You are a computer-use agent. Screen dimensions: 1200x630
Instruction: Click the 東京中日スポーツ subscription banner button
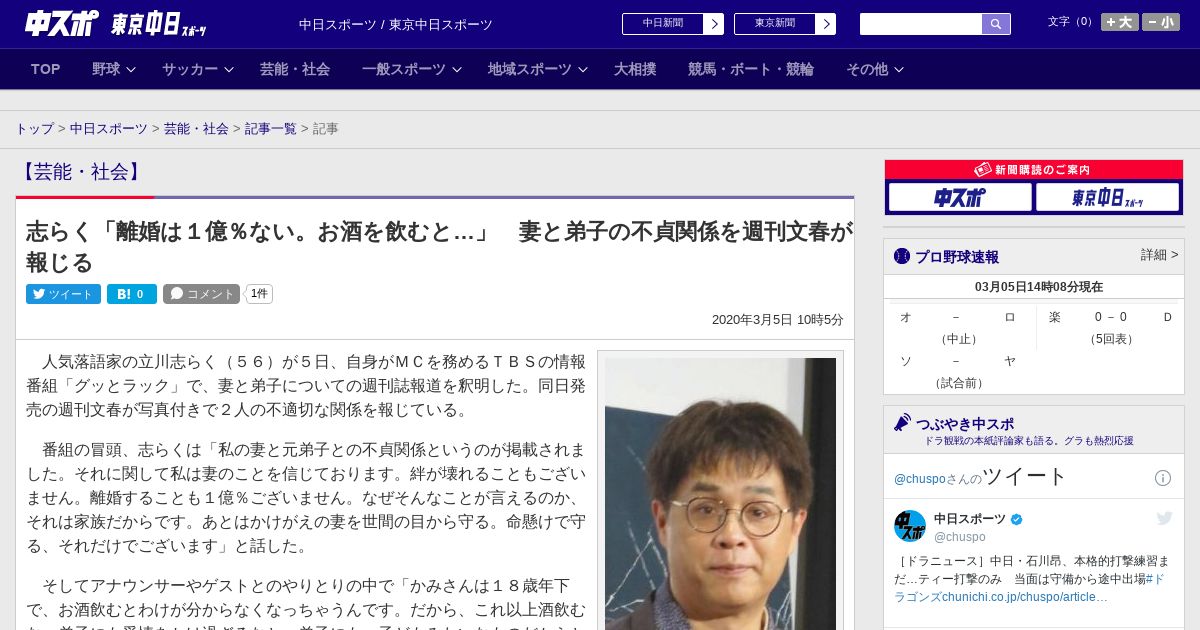pos(1107,197)
